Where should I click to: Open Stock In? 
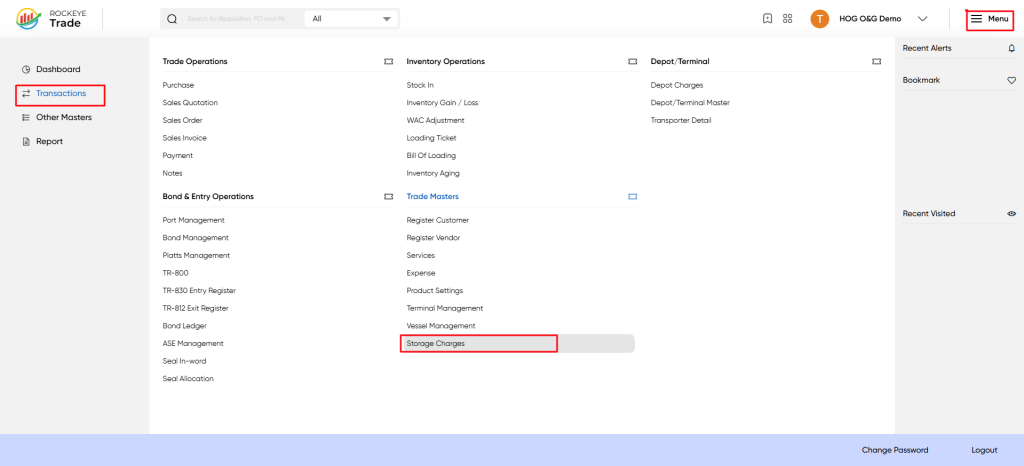point(420,85)
